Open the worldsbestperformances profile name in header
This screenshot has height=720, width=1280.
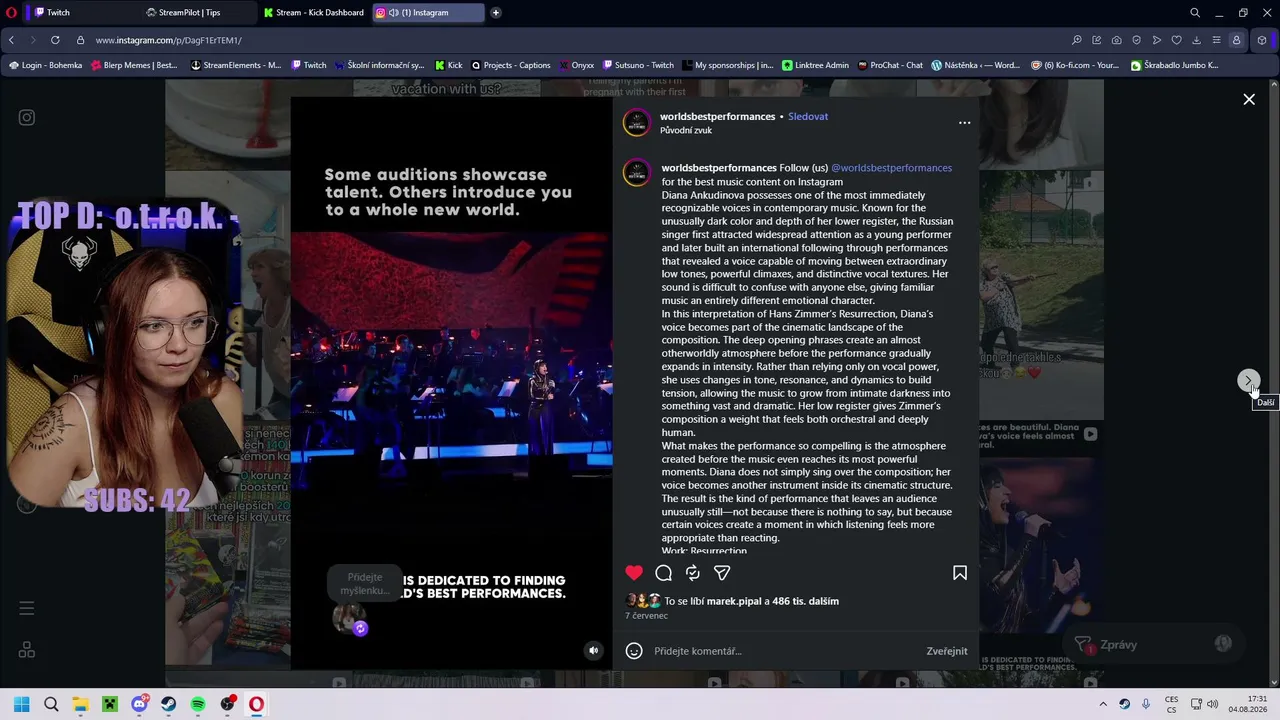[x=717, y=116]
